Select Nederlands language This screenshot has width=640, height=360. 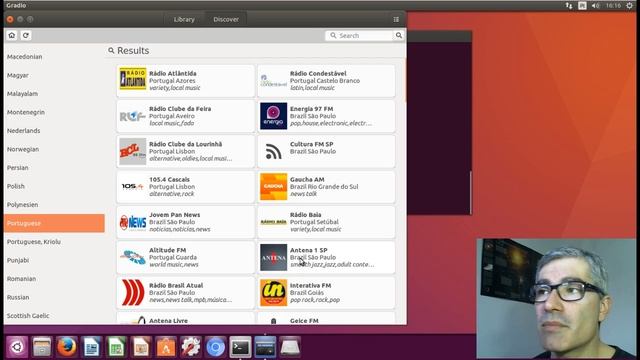54,131
